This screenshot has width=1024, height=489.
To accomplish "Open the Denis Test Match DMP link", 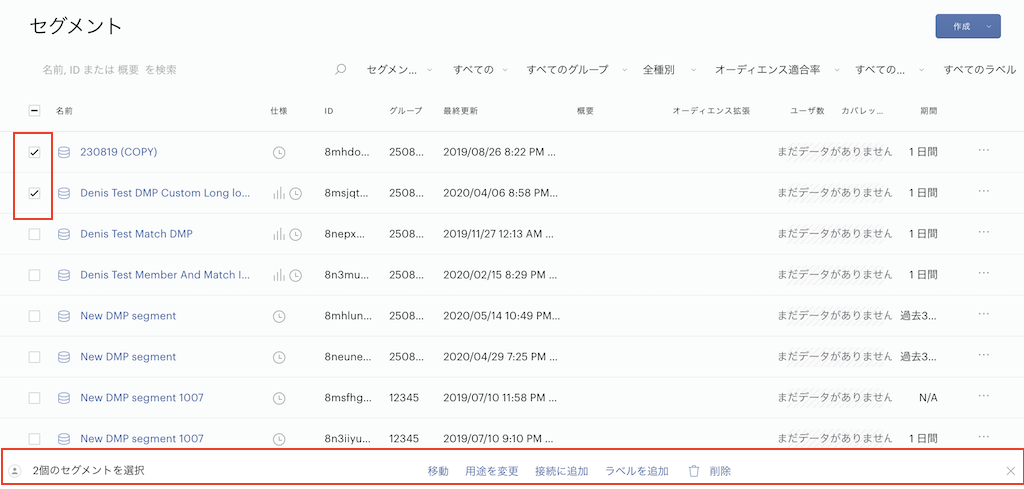I will coord(136,234).
